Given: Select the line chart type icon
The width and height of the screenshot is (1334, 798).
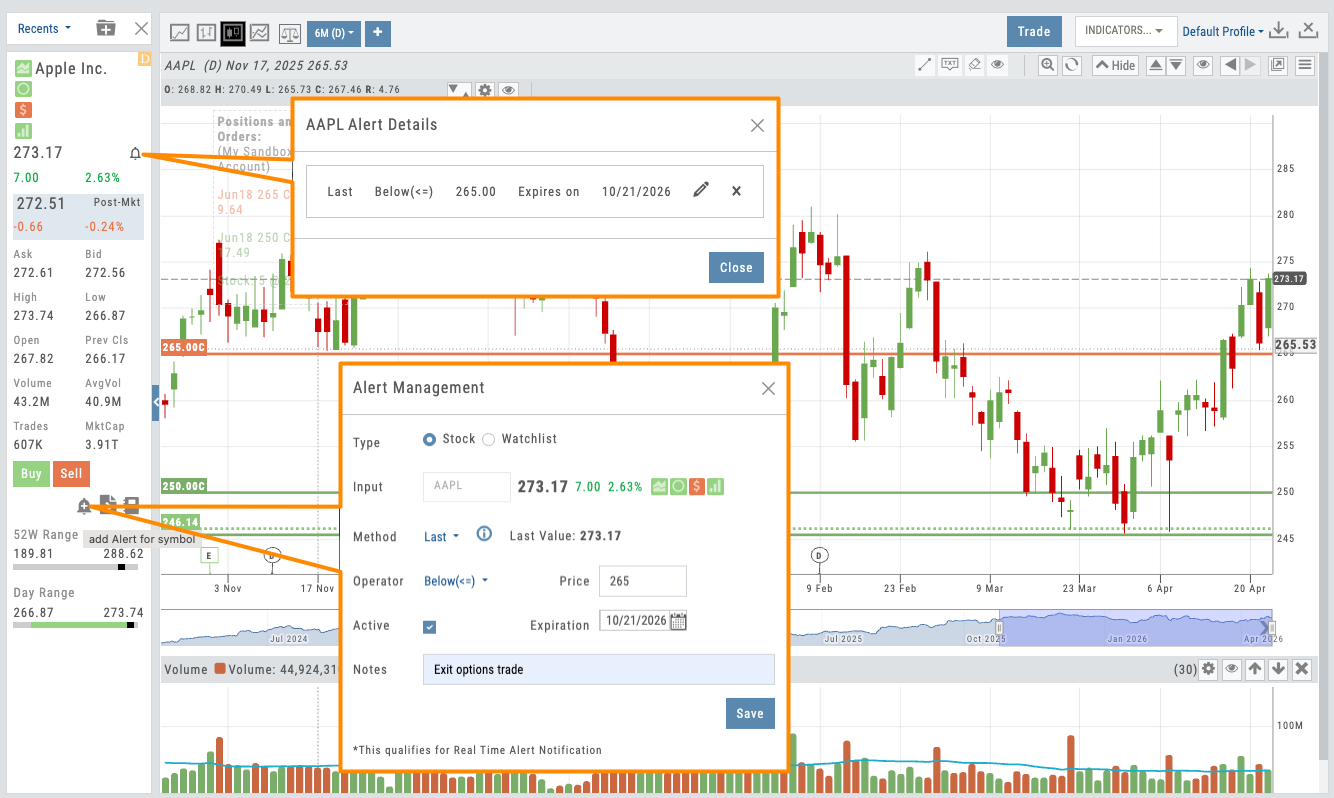Looking at the screenshot, I should click(x=180, y=33).
